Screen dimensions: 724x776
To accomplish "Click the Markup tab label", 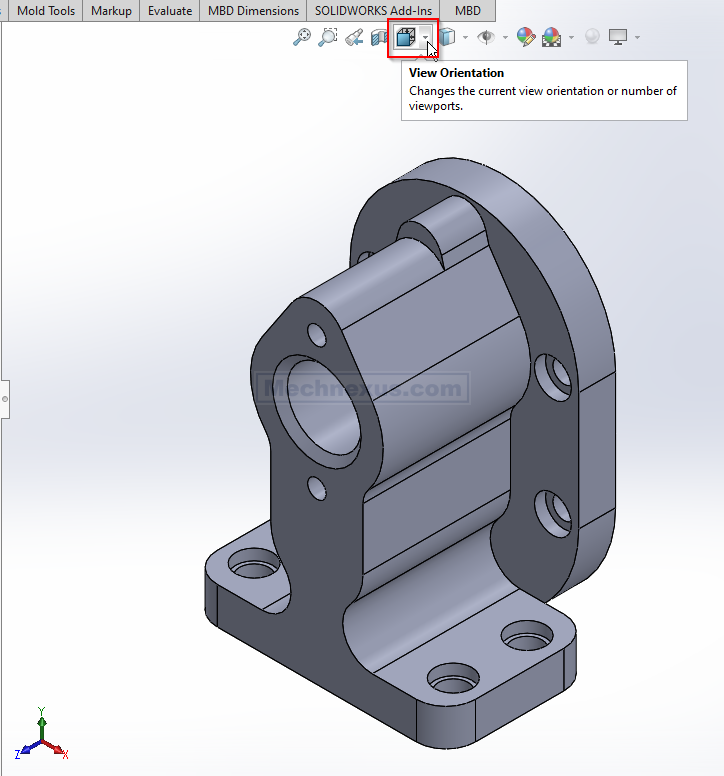I will (111, 11).
